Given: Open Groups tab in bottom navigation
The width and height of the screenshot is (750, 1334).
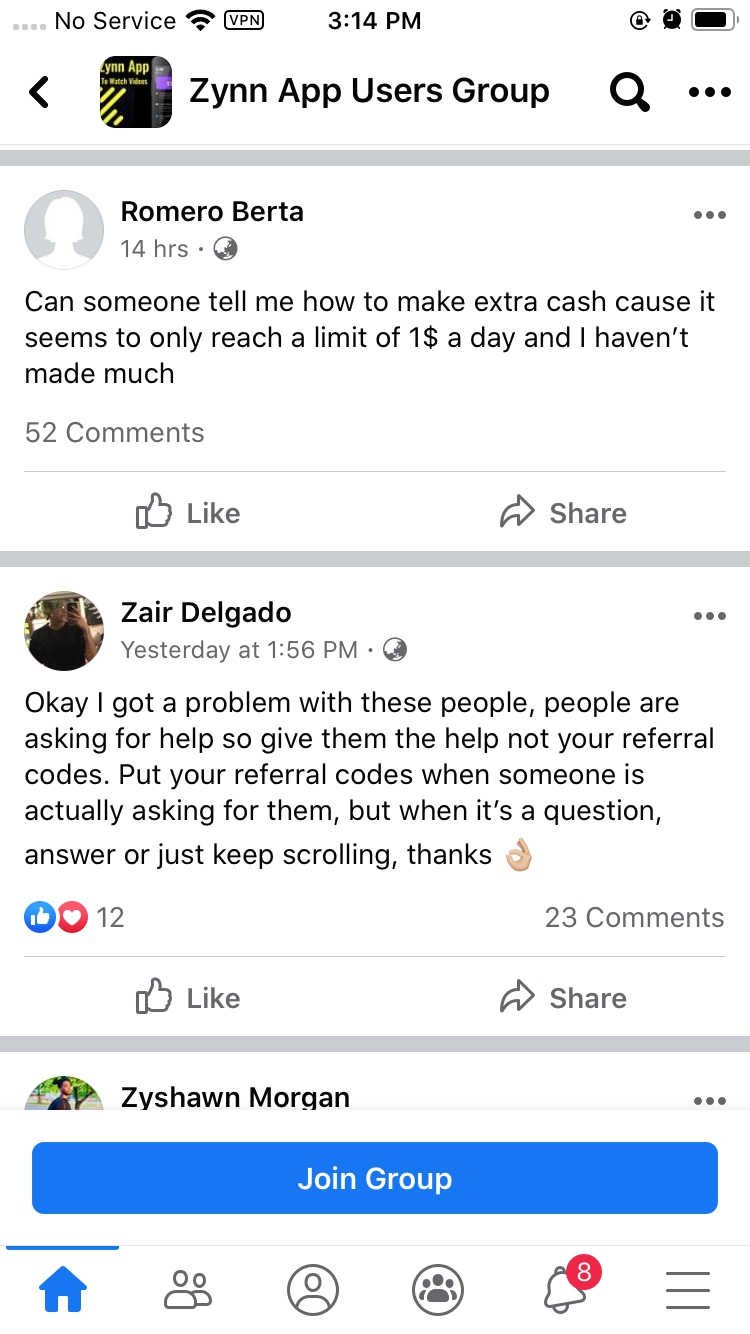Looking at the screenshot, I should [x=438, y=1290].
